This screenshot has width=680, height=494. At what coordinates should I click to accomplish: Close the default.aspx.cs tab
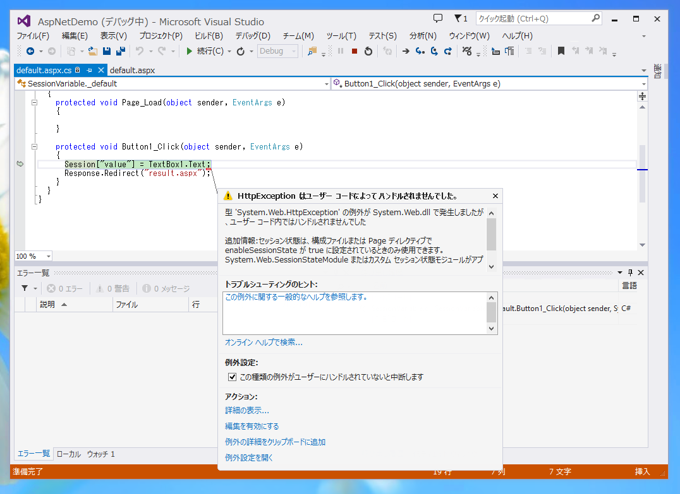tap(101, 70)
